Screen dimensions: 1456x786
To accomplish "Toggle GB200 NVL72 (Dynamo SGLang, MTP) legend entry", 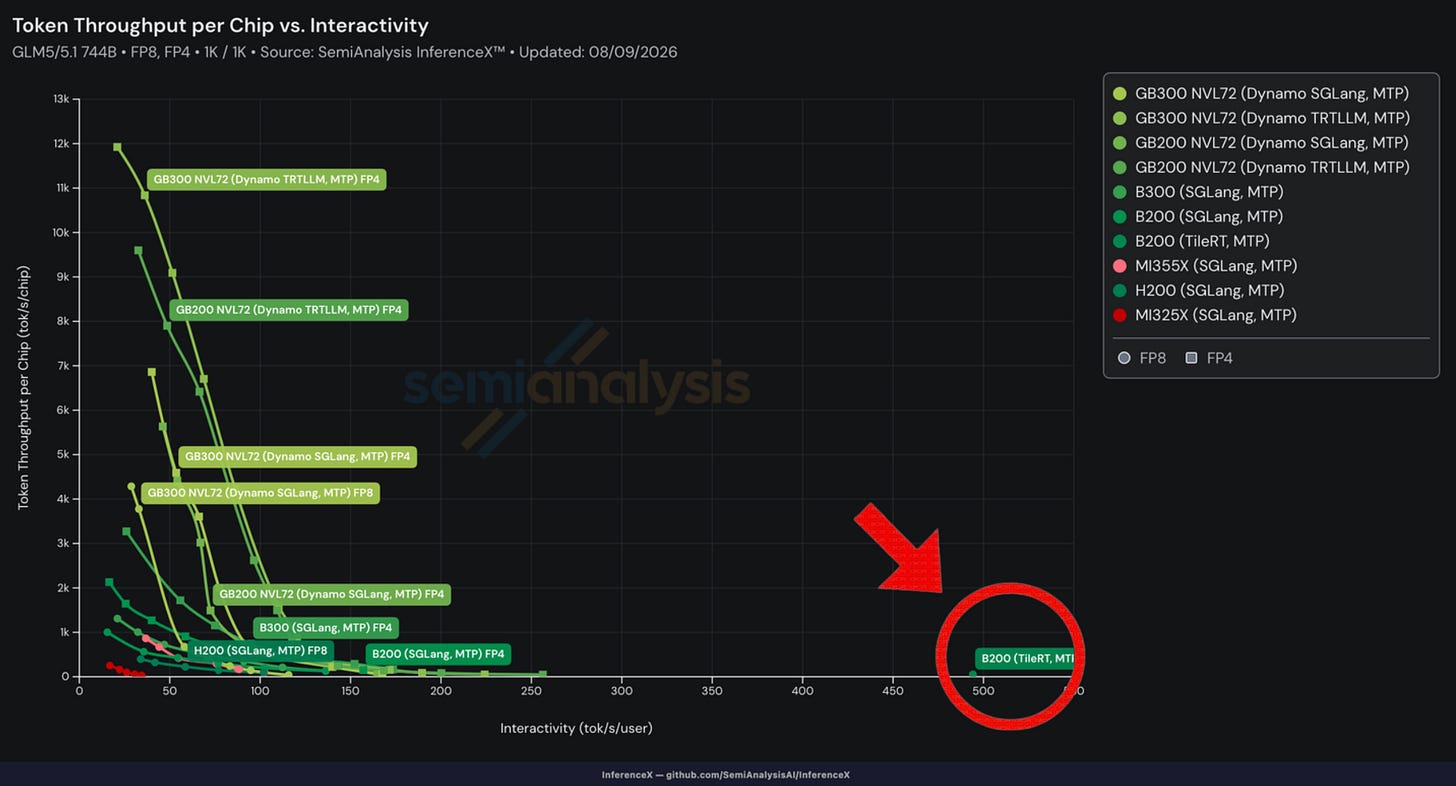I will pyautogui.click(x=1261, y=143).
